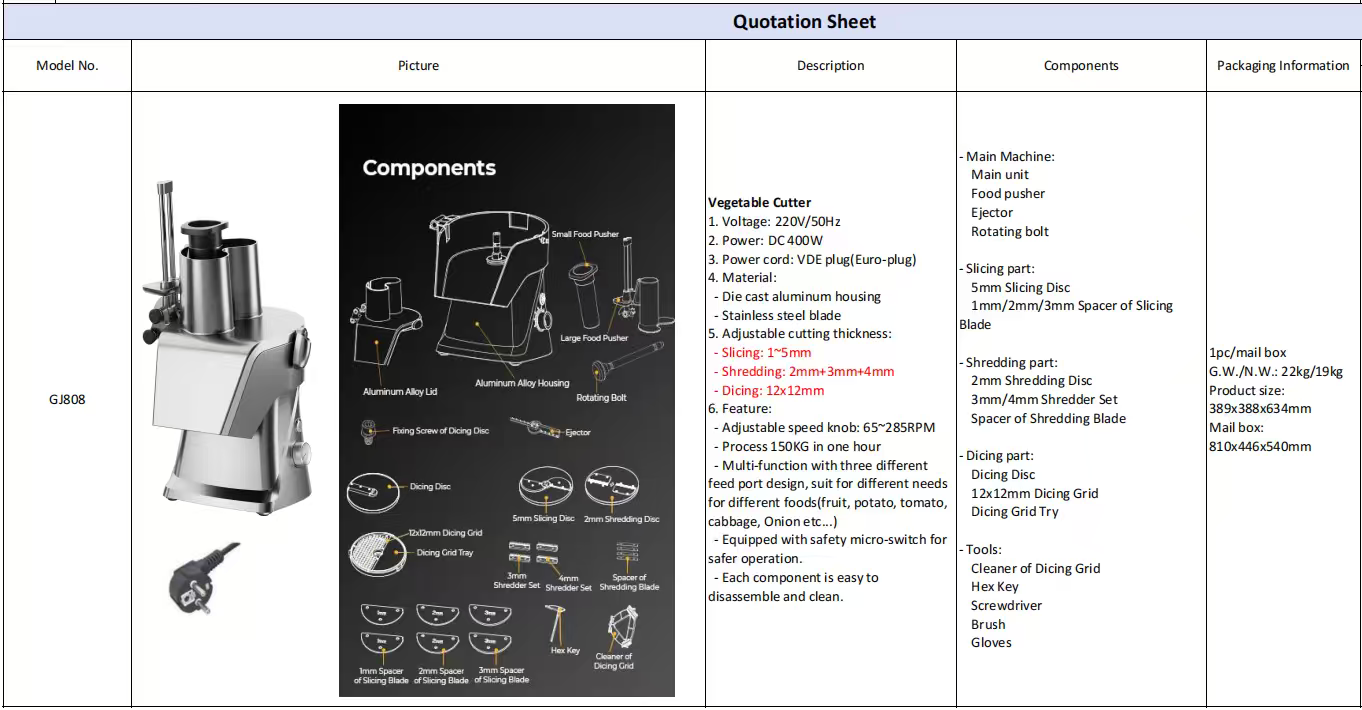The width and height of the screenshot is (1362, 710).
Task: Select the red "Shredding: 2mm+3mm+4mm" line
Action: point(804,372)
